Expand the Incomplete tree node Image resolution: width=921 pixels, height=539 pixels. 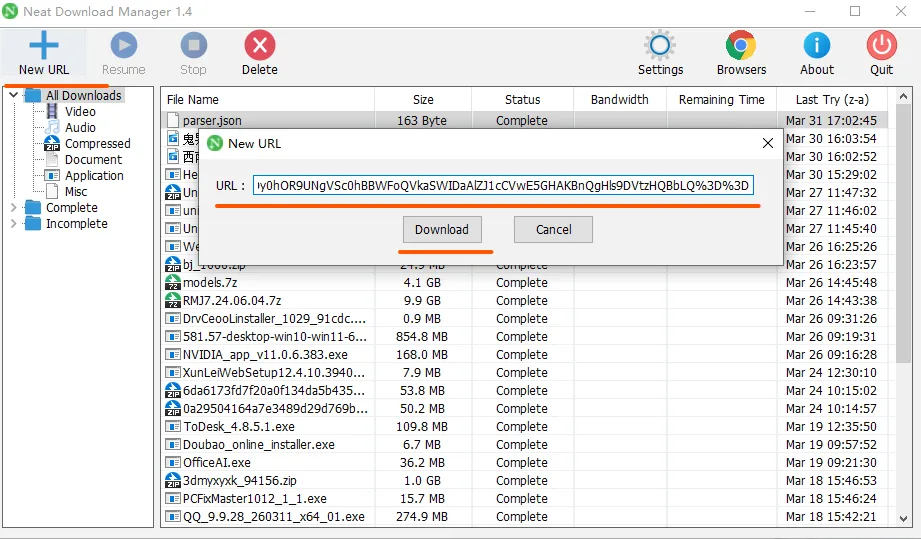click(x=14, y=223)
